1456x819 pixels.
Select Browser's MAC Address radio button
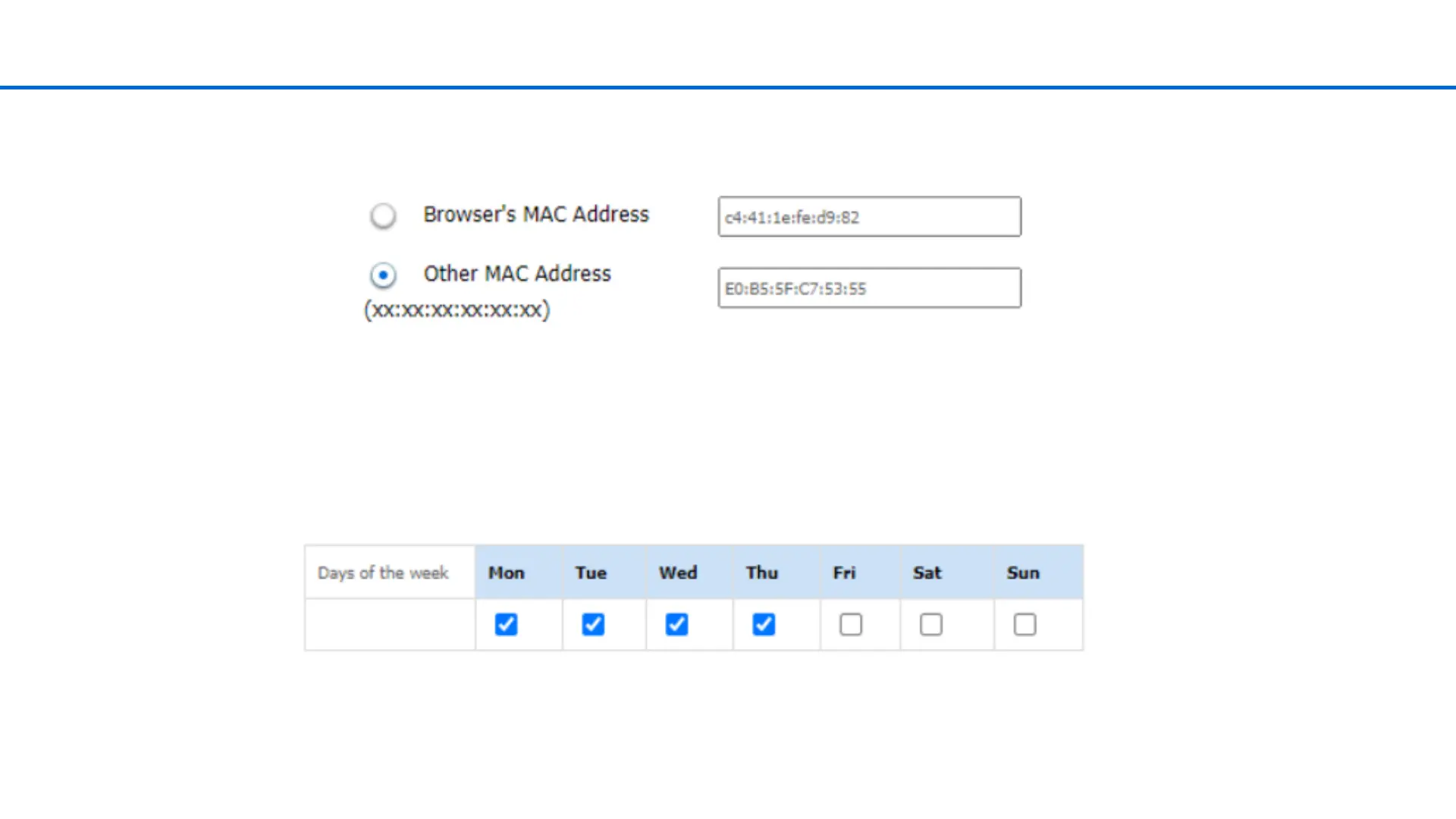[383, 215]
